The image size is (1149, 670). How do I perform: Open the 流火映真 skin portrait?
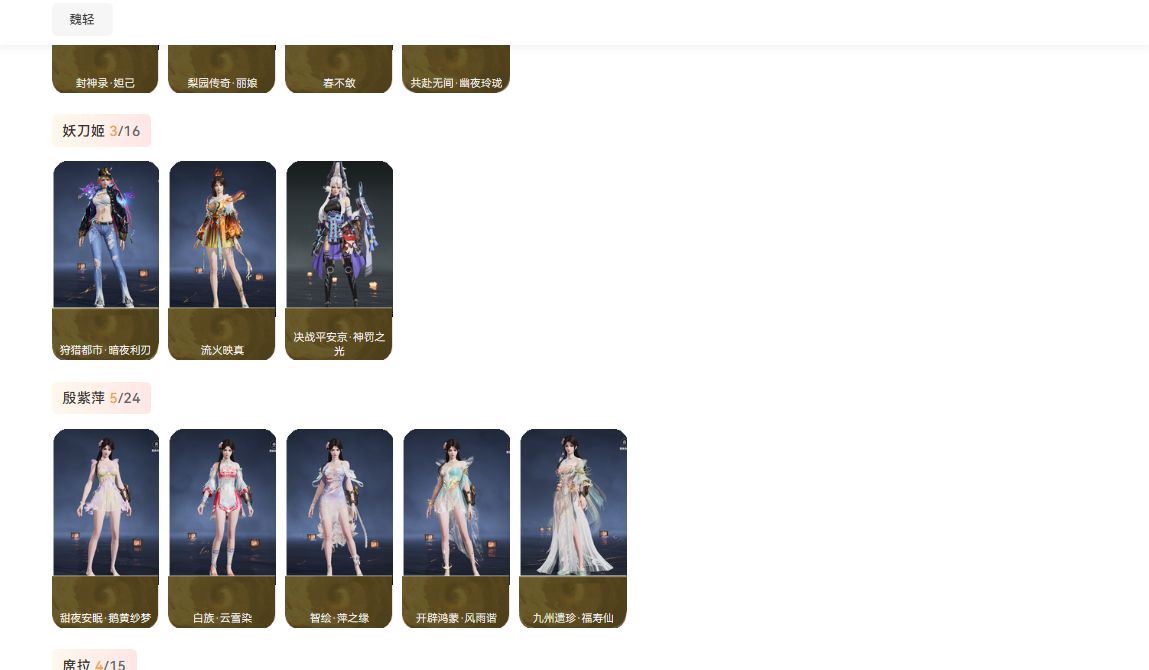coord(223,235)
